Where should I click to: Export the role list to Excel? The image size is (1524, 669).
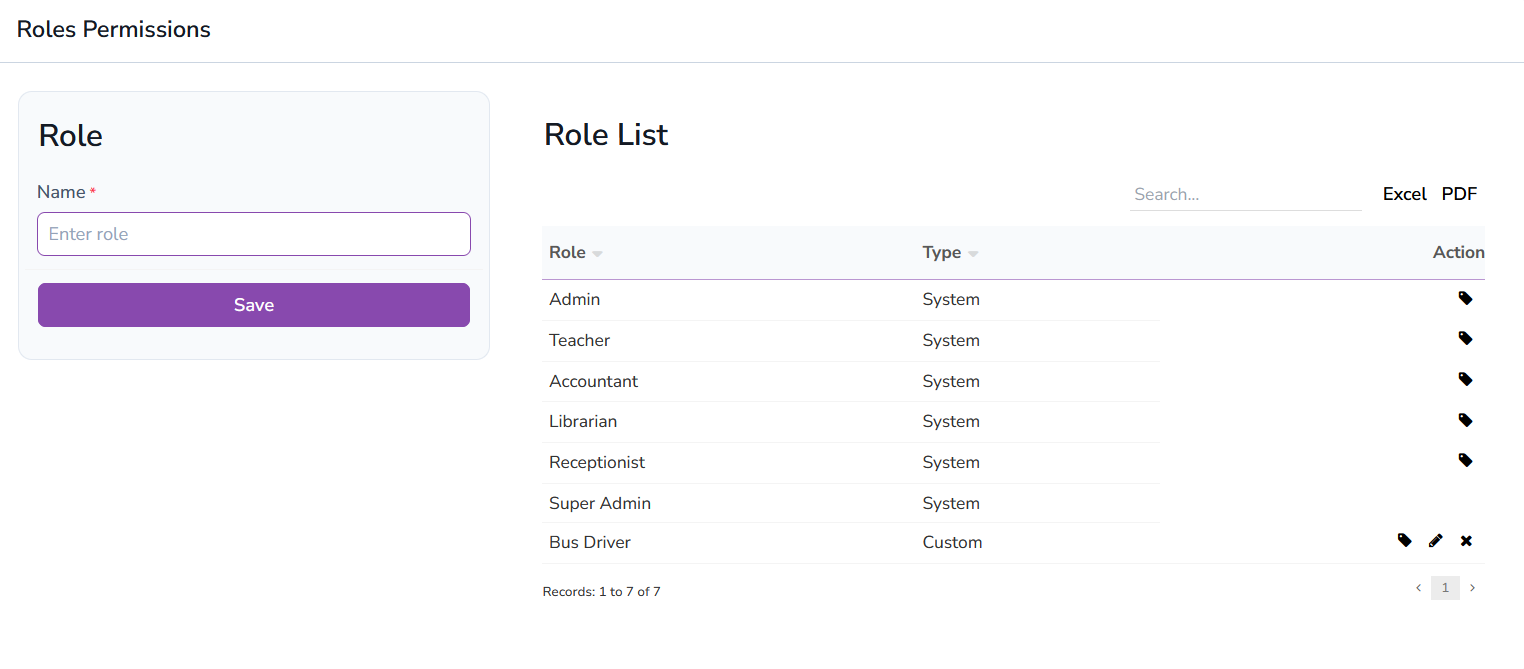point(1404,194)
